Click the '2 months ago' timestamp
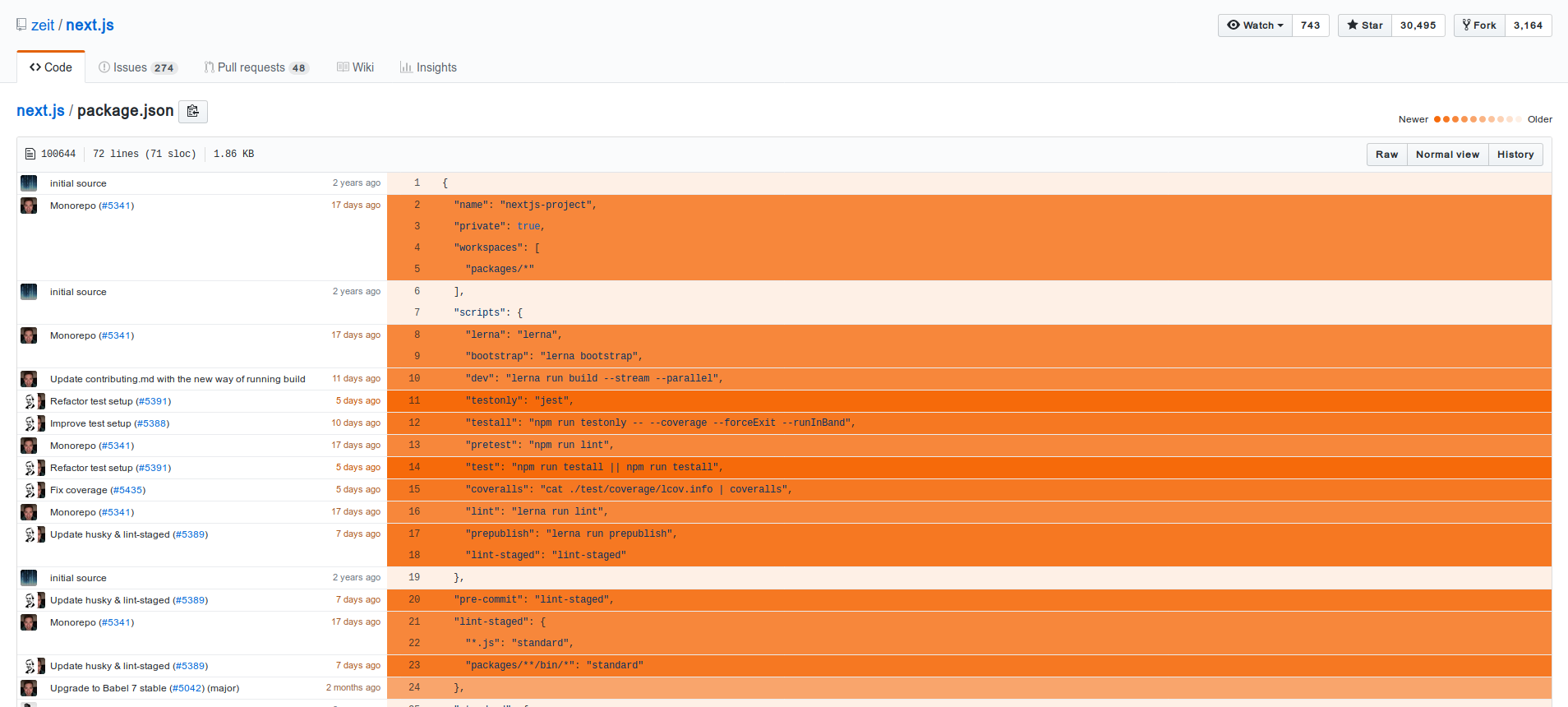The width and height of the screenshot is (1568, 707). click(x=353, y=688)
